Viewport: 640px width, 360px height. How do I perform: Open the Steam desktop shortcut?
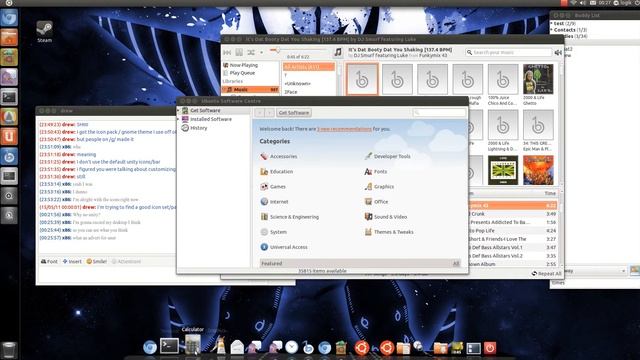[x=44, y=32]
